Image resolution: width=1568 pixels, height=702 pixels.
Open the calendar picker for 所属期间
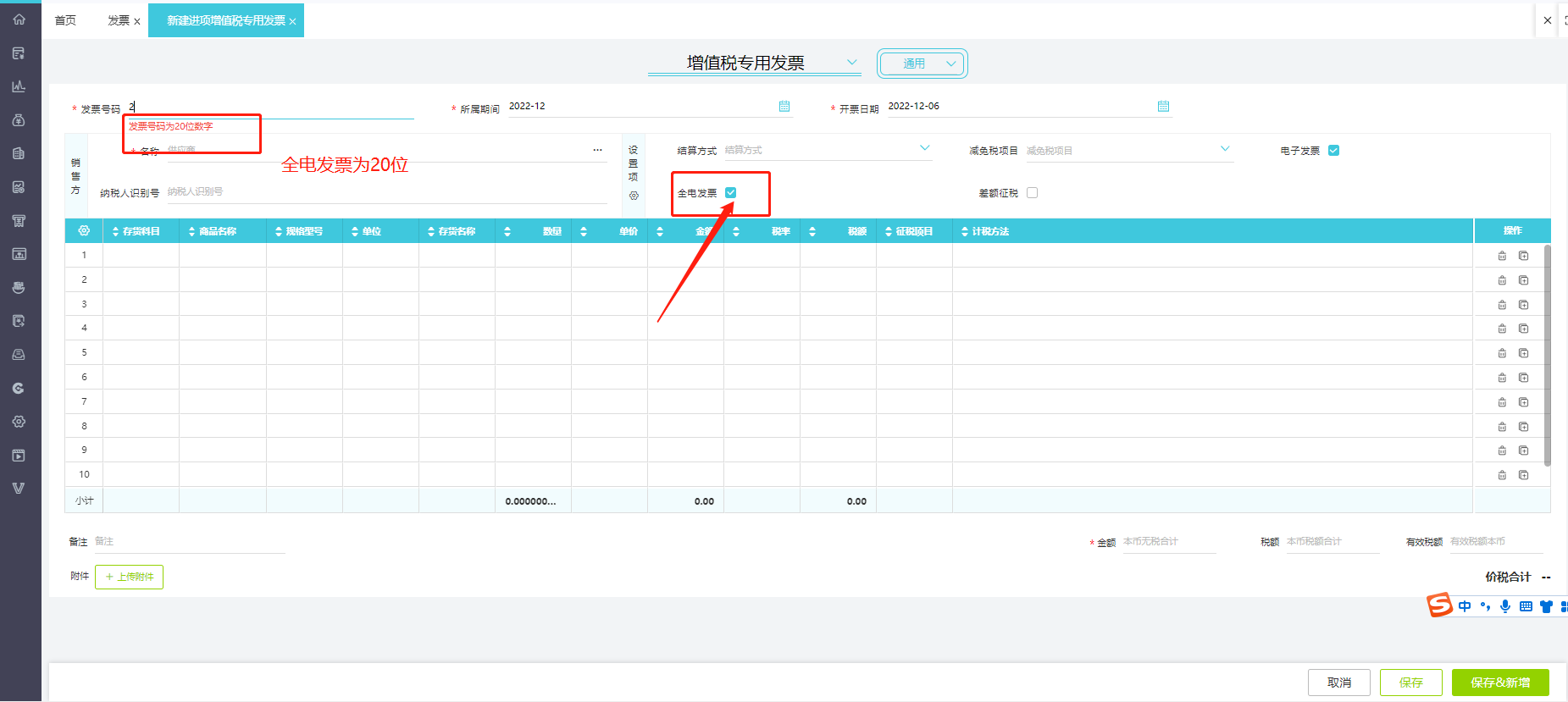click(784, 107)
